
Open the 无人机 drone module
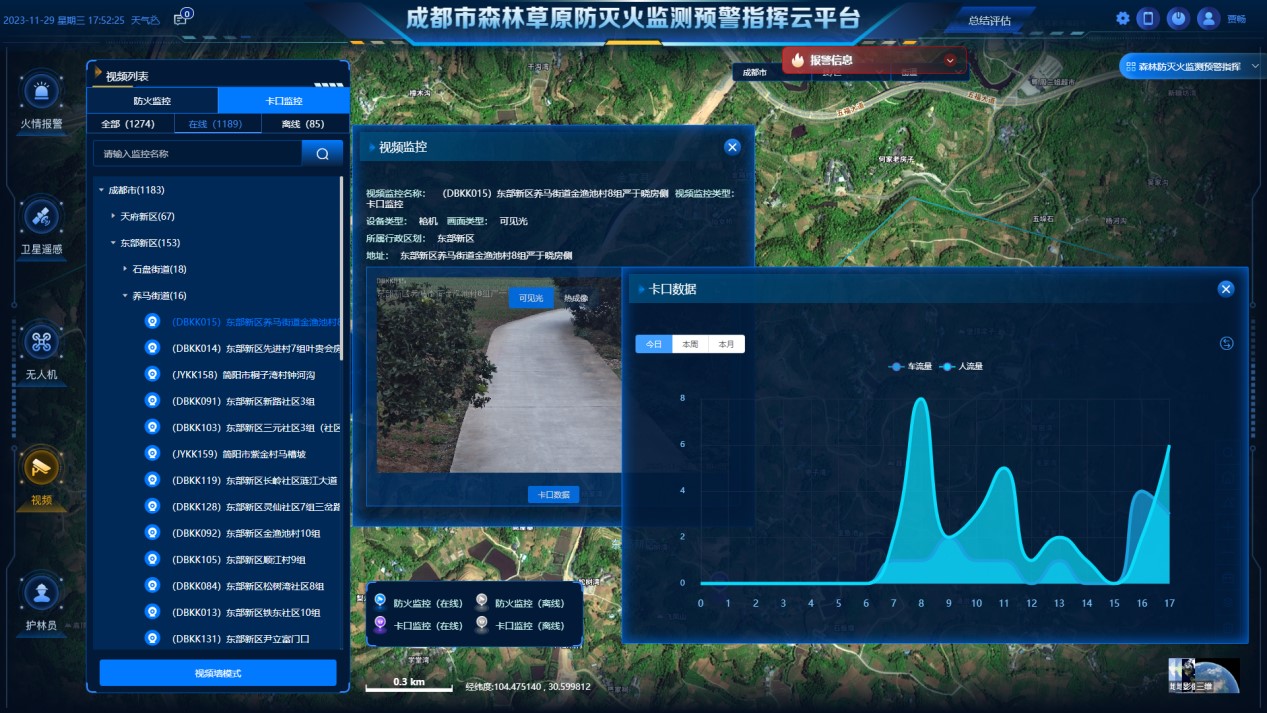click(41, 353)
